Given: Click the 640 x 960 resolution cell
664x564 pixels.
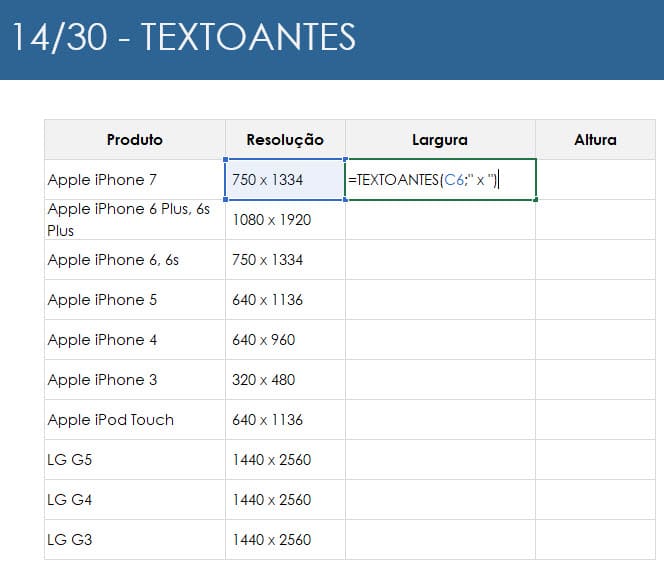Looking at the screenshot, I should (285, 340).
